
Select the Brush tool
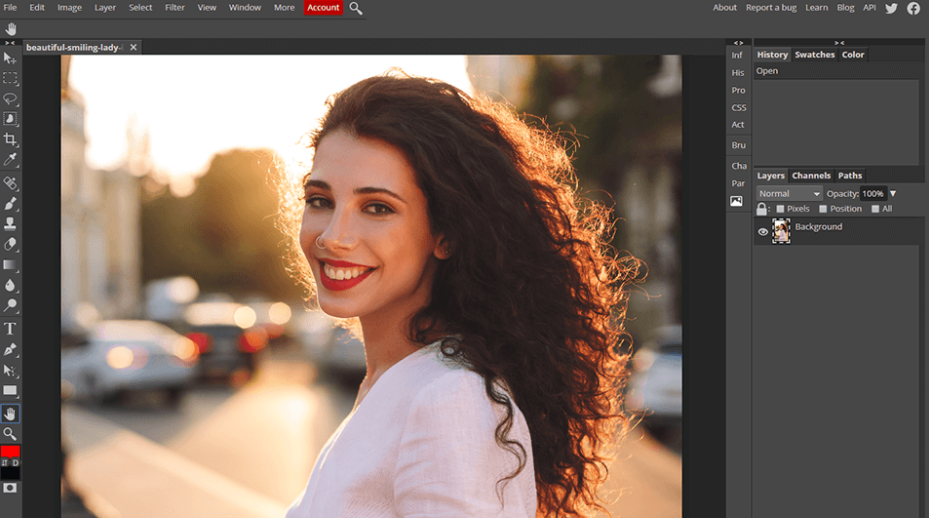(x=10, y=204)
